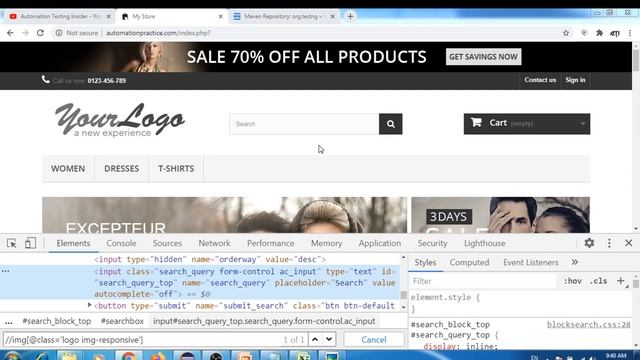Click the Chrome icon in Windows taskbar
Screen dimensions: 640x360
pyautogui.click(x=129, y=356)
